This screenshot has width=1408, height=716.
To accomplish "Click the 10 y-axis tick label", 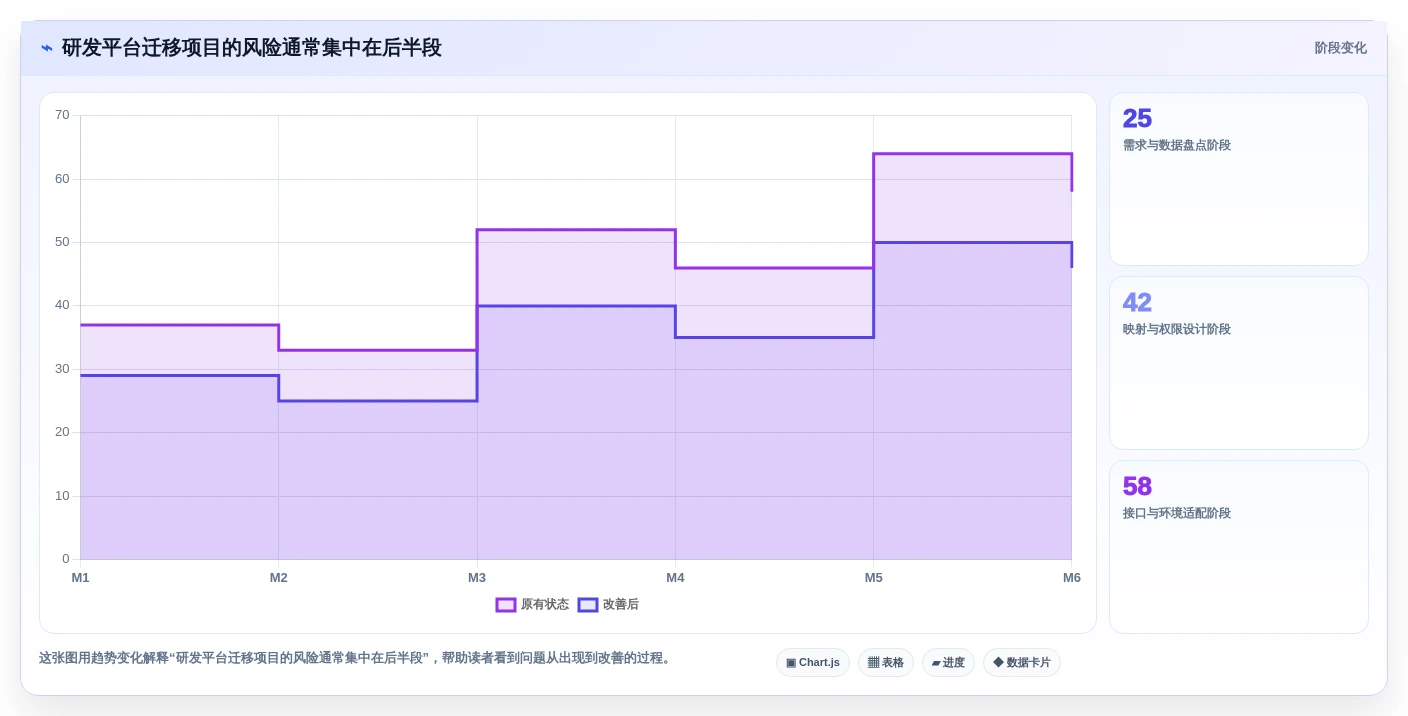I will tap(62, 496).
